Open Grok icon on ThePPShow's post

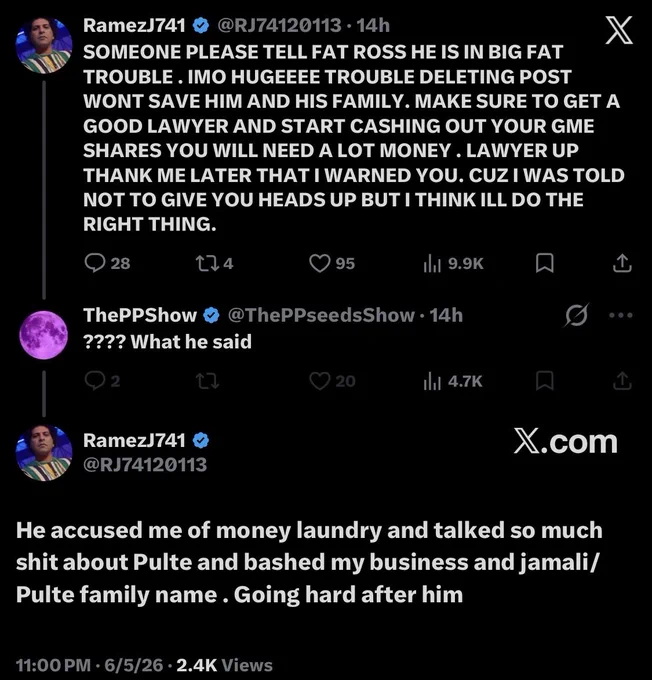pyautogui.click(x=577, y=315)
